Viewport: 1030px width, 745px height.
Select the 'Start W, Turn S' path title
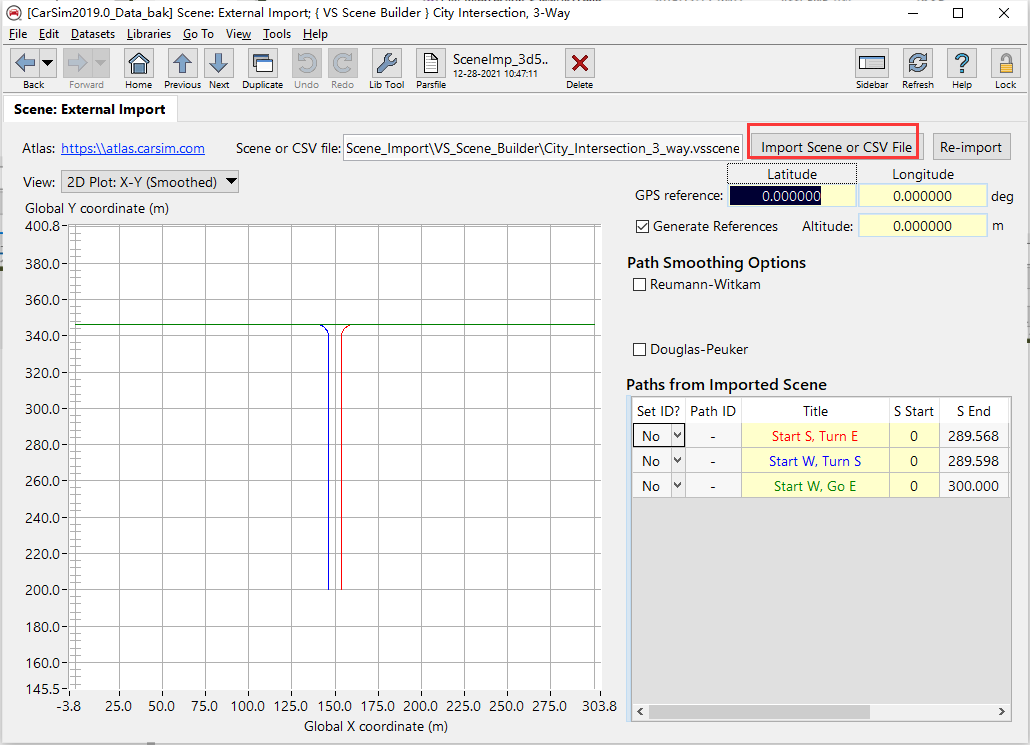point(815,461)
